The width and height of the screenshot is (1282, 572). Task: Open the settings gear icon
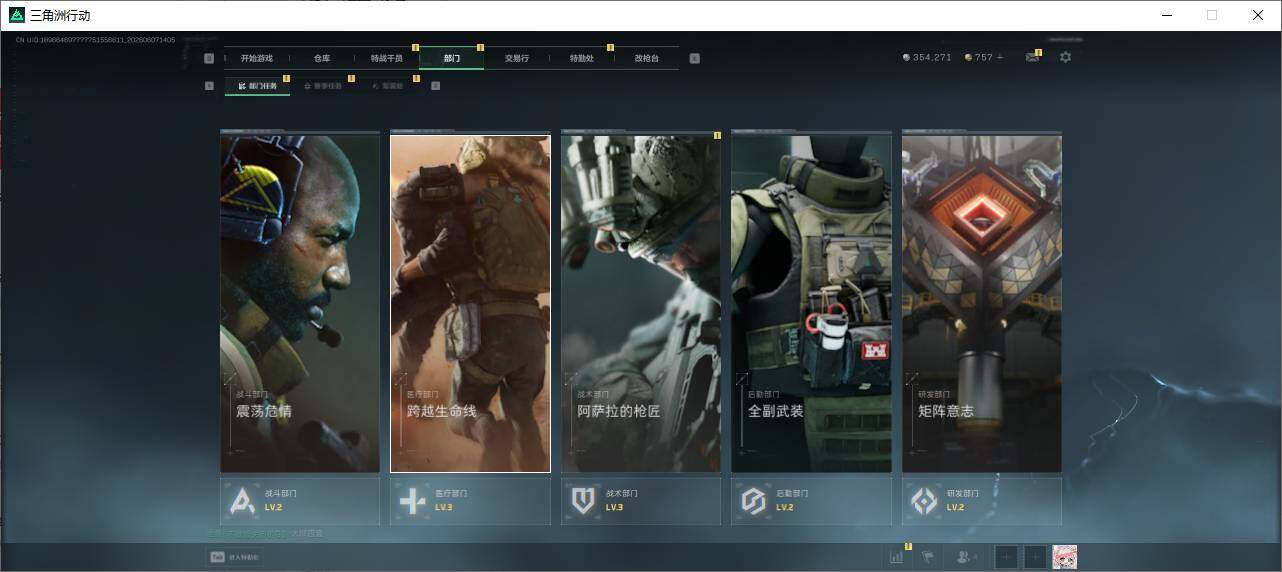pyautogui.click(x=1065, y=58)
